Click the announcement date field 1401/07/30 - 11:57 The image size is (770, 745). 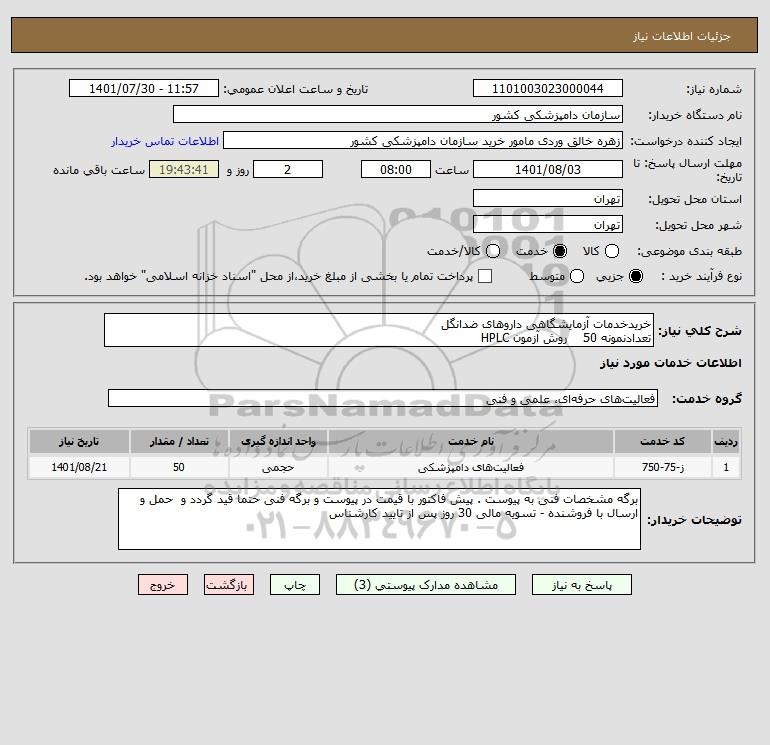pyautogui.click(x=144, y=88)
